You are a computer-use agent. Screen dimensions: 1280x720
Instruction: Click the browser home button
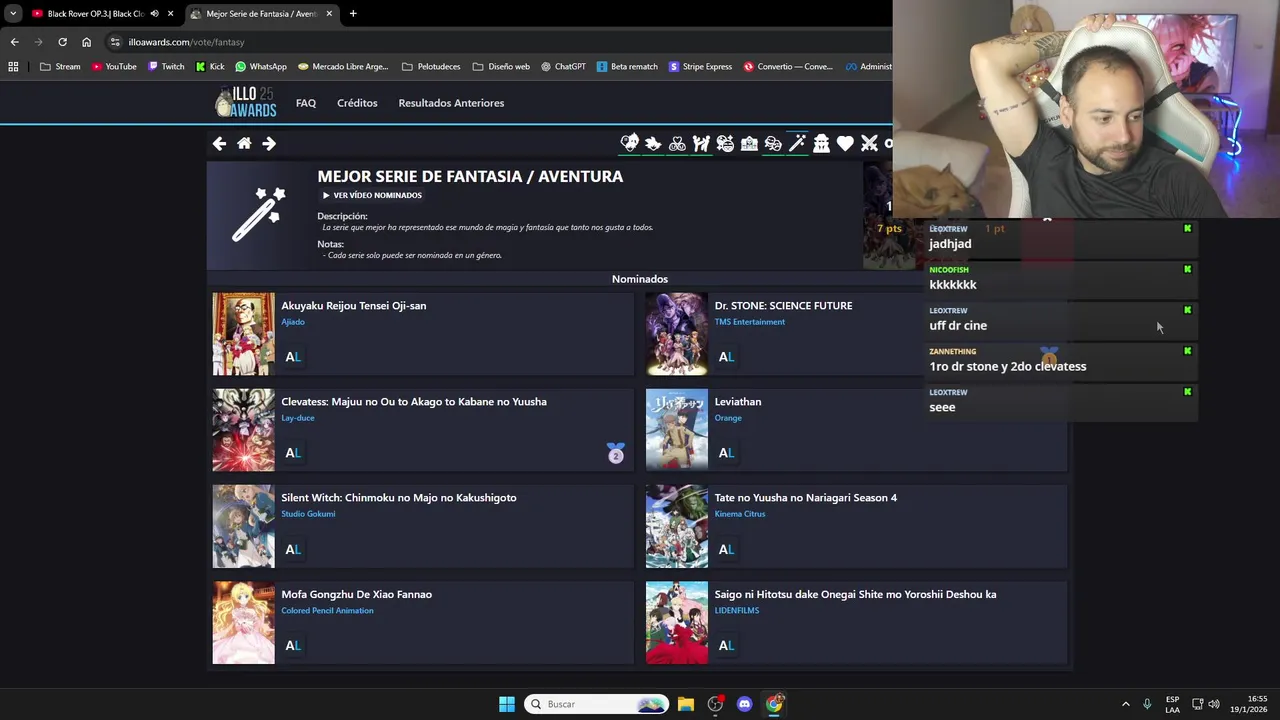coord(87,42)
